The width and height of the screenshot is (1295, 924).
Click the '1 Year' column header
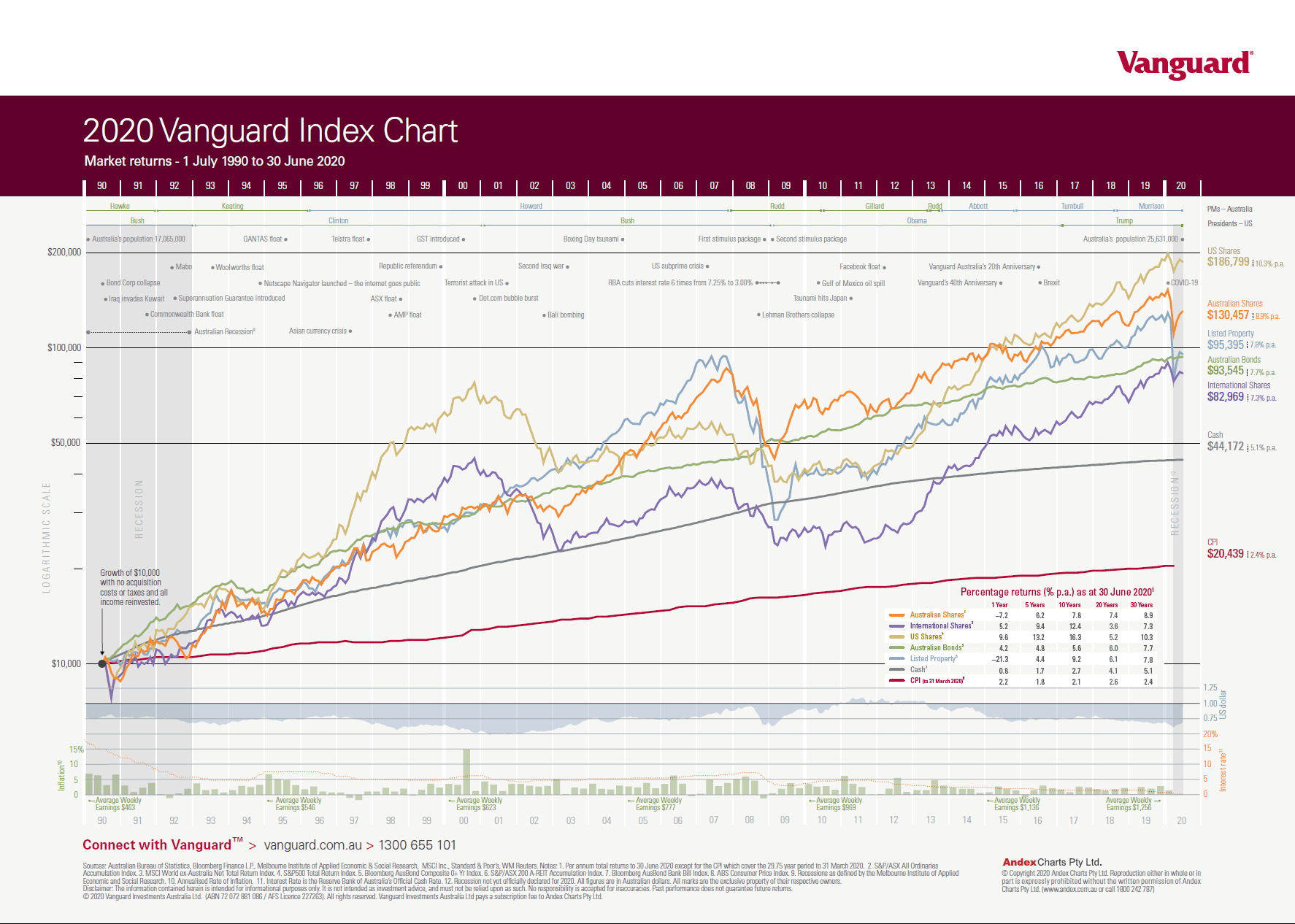pos(999,605)
